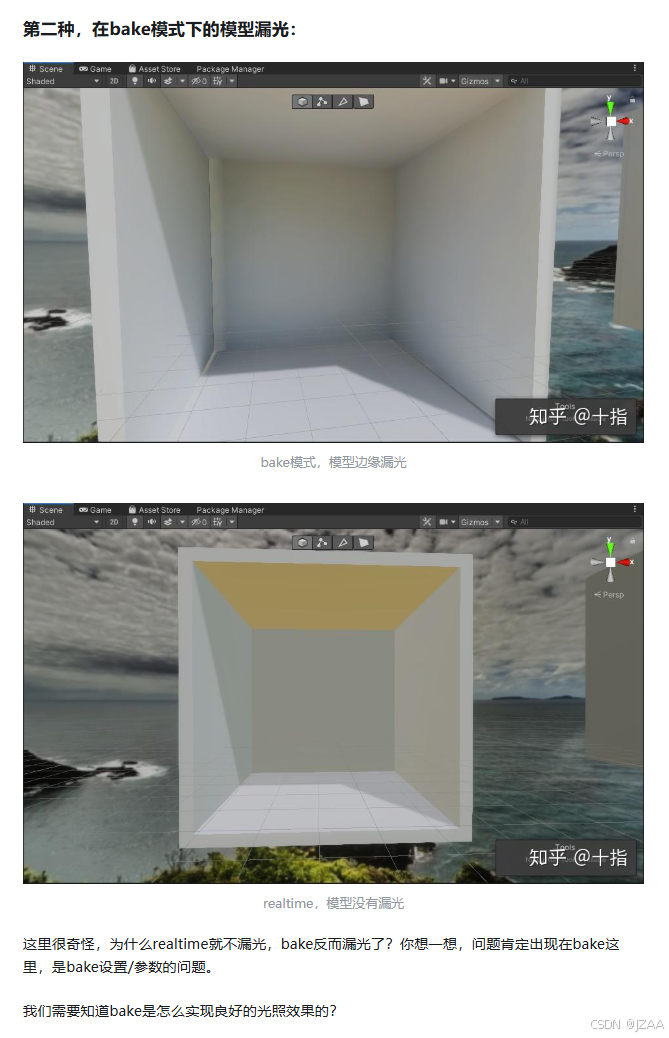Focus the scene search field in the lower screenshot
This screenshot has height=1038, width=669.
[x=574, y=522]
